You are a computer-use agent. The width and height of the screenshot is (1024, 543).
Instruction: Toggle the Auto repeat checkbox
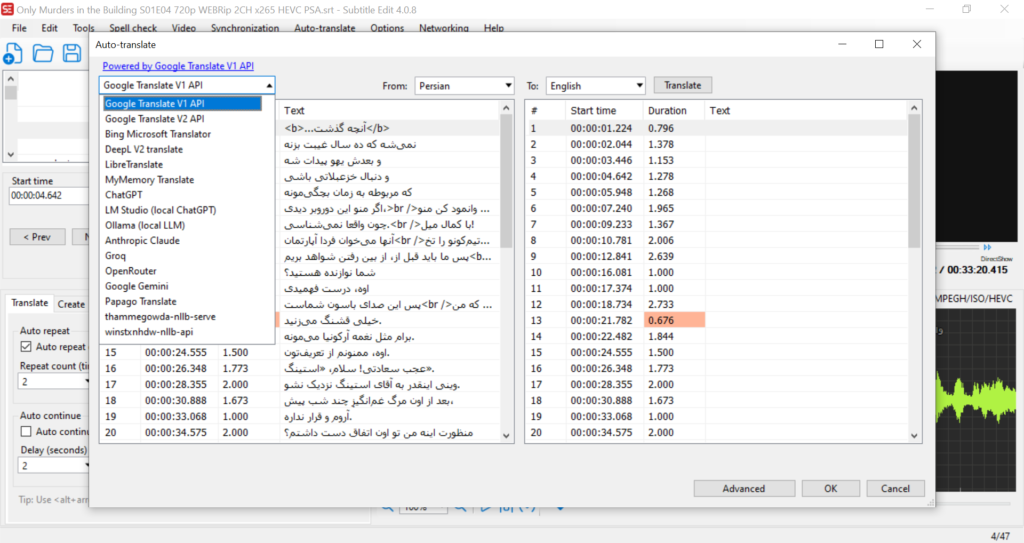coord(27,347)
